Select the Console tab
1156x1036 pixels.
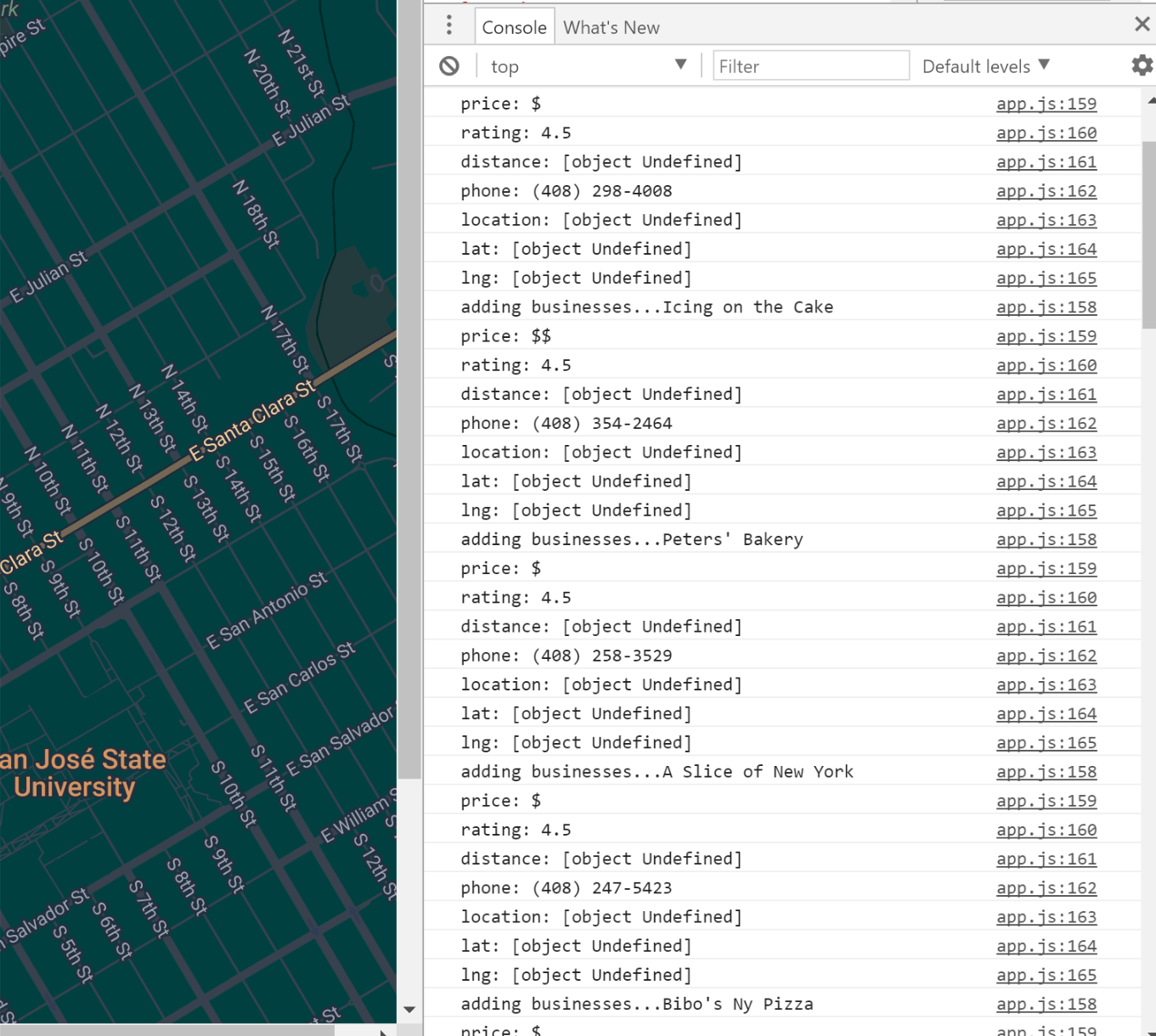pyautogui.click(x=514, y=27)
